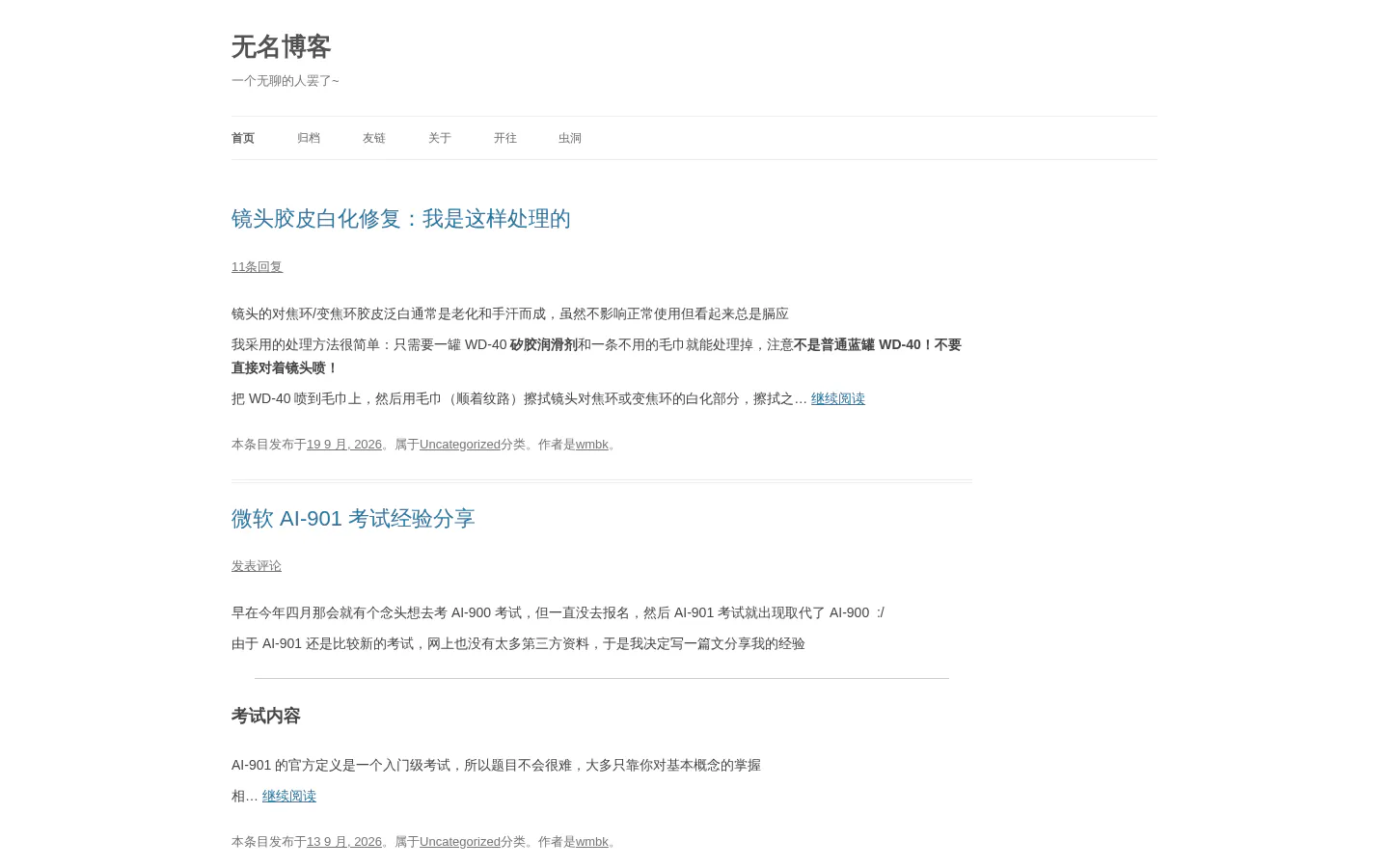Click the 发表评论 link
The width and height of the screenshot is (1389, 868).
(257, 566)
